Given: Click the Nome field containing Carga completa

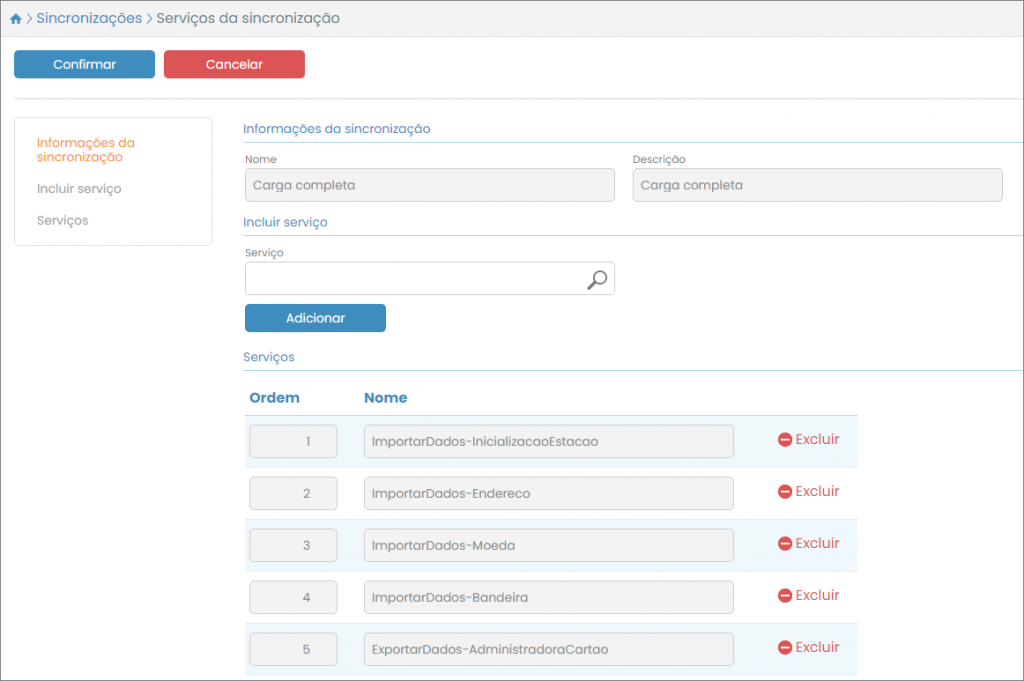Looking at the screenshot, I should coord(429,185).
